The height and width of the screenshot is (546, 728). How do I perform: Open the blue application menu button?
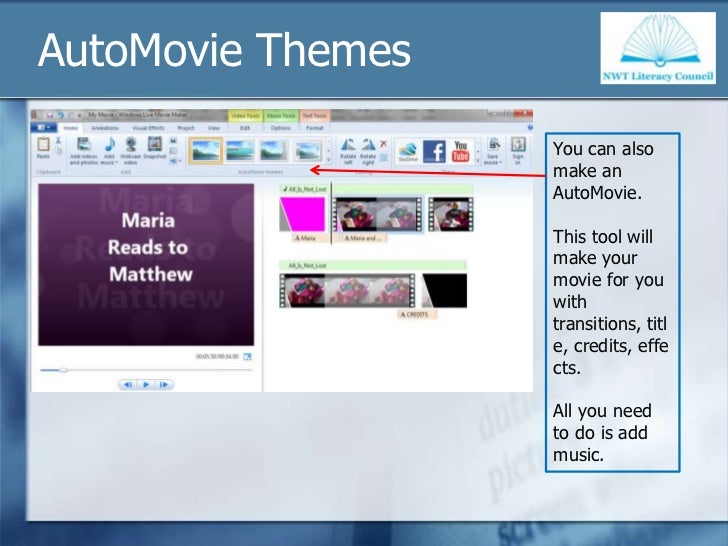click(x=44, y=127)
